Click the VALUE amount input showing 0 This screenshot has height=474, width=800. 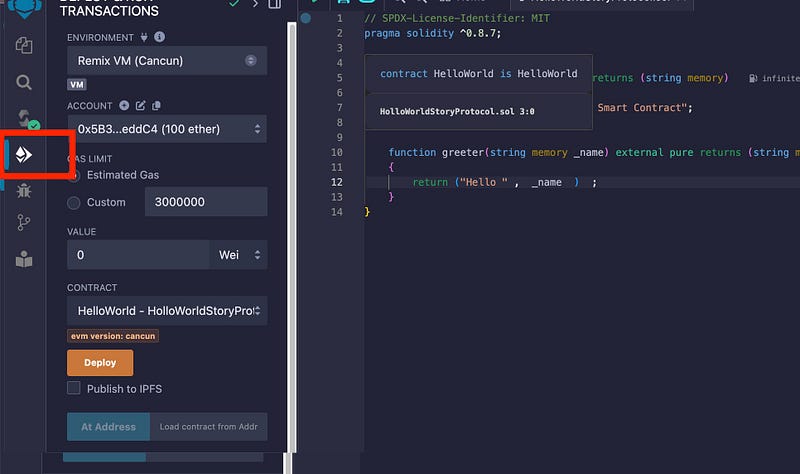pos(138,255)
